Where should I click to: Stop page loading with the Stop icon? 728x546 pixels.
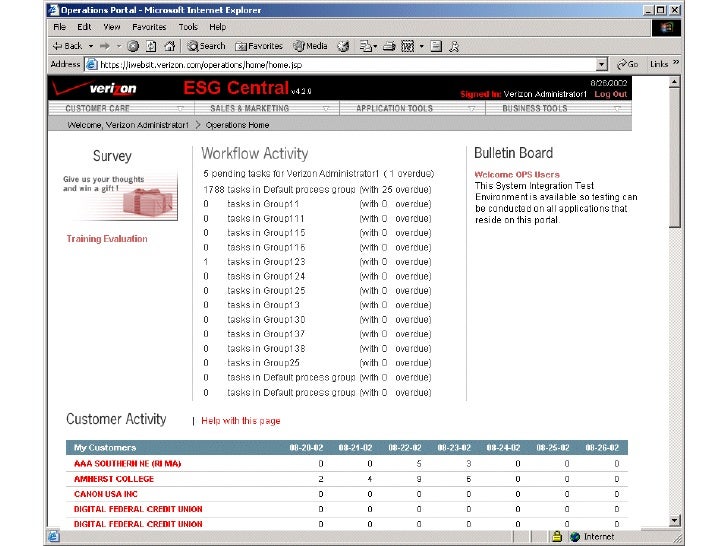tap(133, 46)
